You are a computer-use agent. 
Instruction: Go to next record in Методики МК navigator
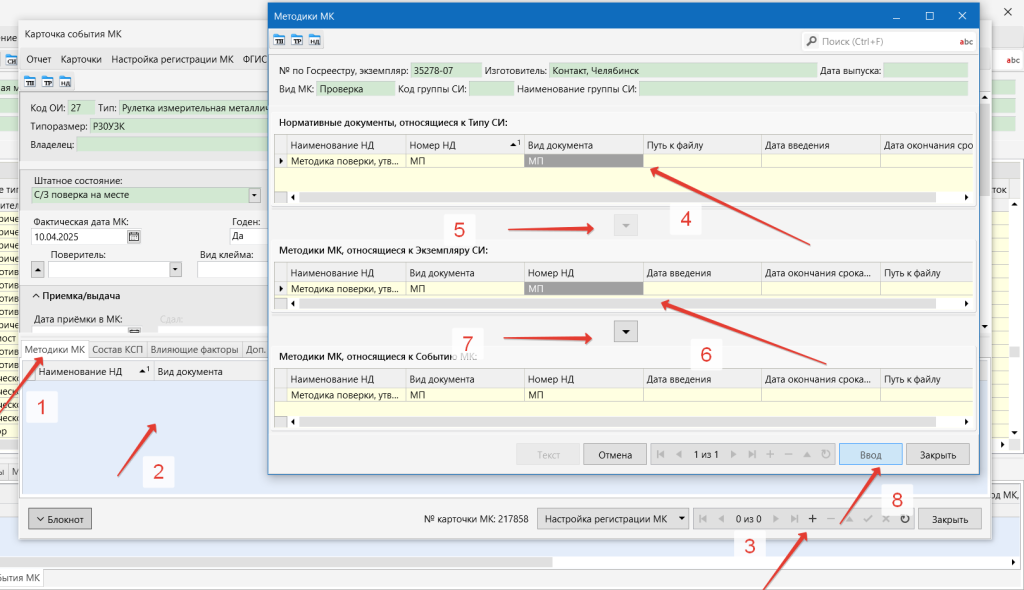tap(733, 454)
